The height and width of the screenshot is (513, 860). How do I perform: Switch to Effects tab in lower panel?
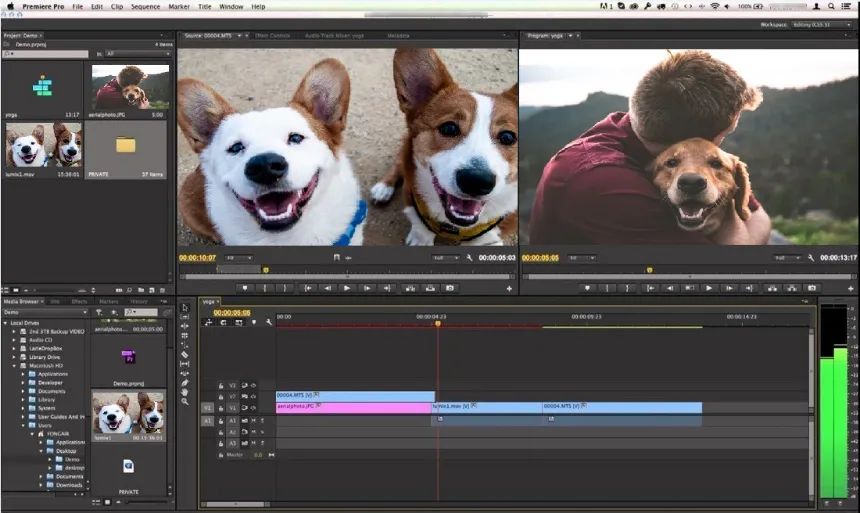(x=80, y=301)
